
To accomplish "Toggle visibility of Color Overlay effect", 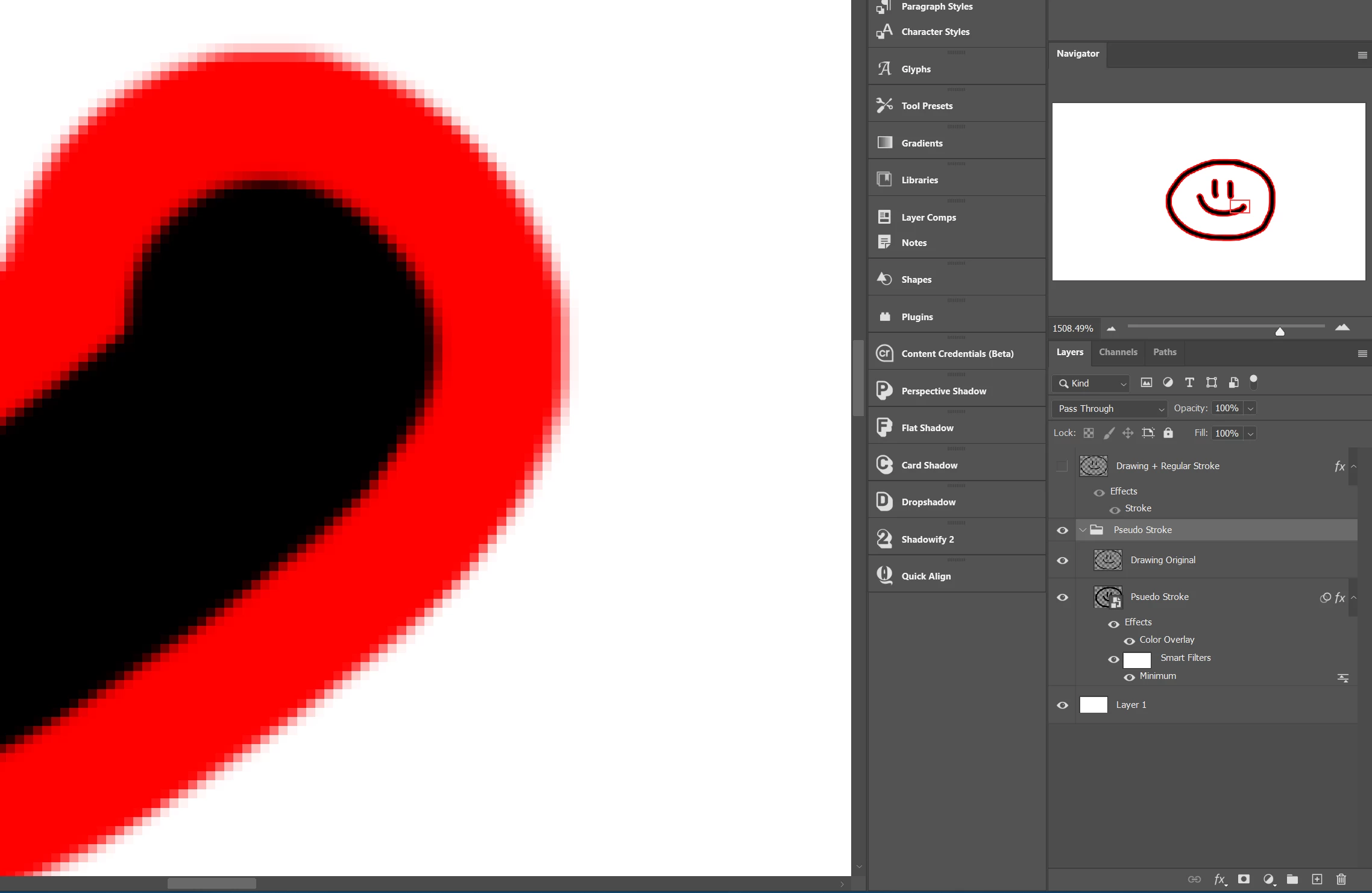I will pos(1129,641).
